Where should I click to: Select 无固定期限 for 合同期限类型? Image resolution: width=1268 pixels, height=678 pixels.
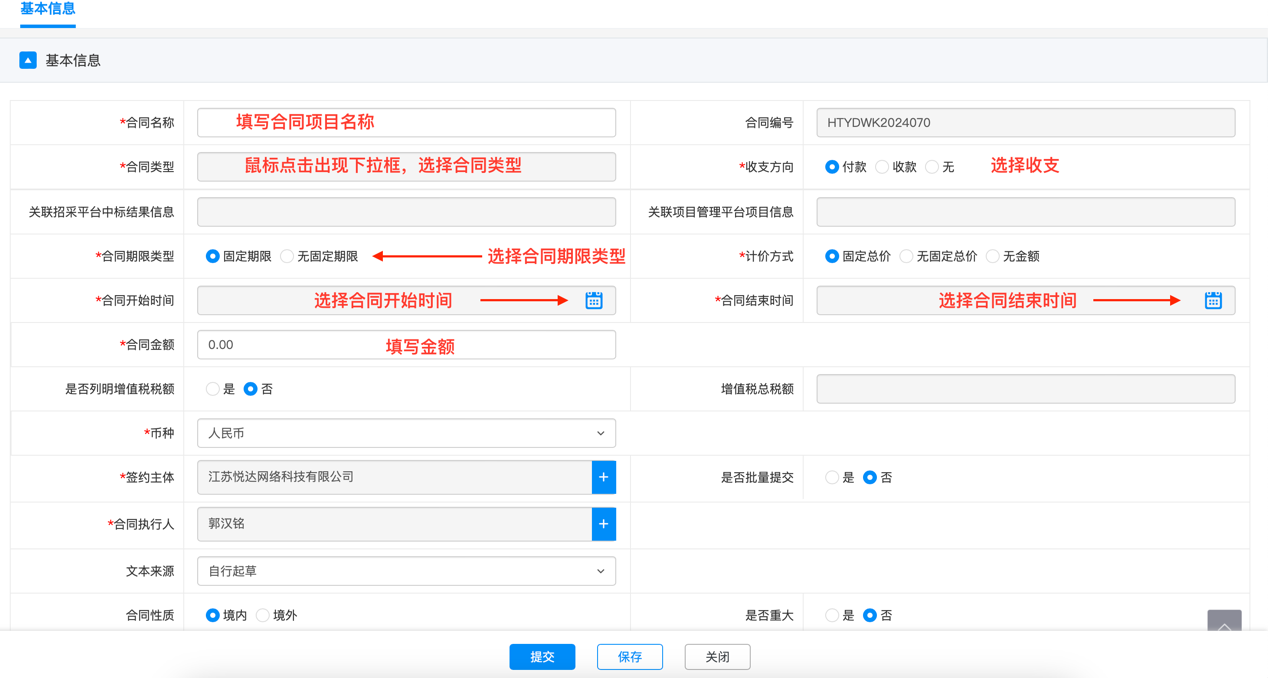286,255
